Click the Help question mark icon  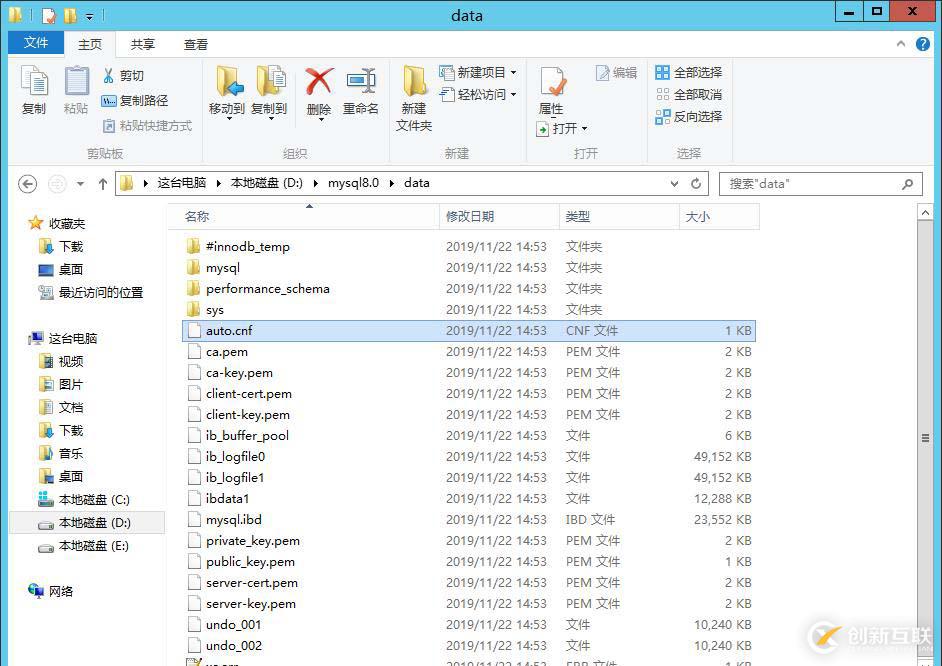click(922, 43)
